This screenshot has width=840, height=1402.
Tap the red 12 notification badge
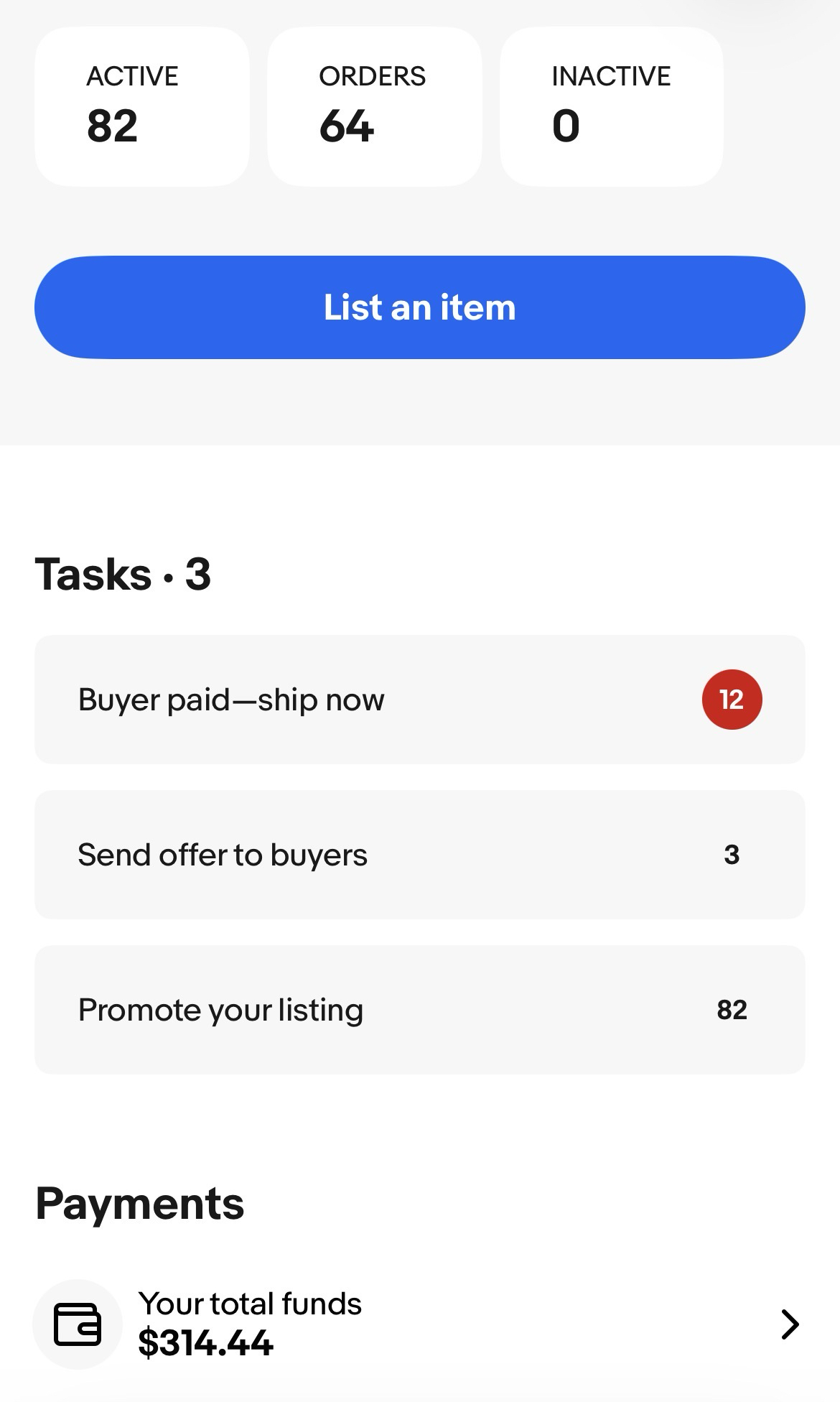[x=732, y=700]
